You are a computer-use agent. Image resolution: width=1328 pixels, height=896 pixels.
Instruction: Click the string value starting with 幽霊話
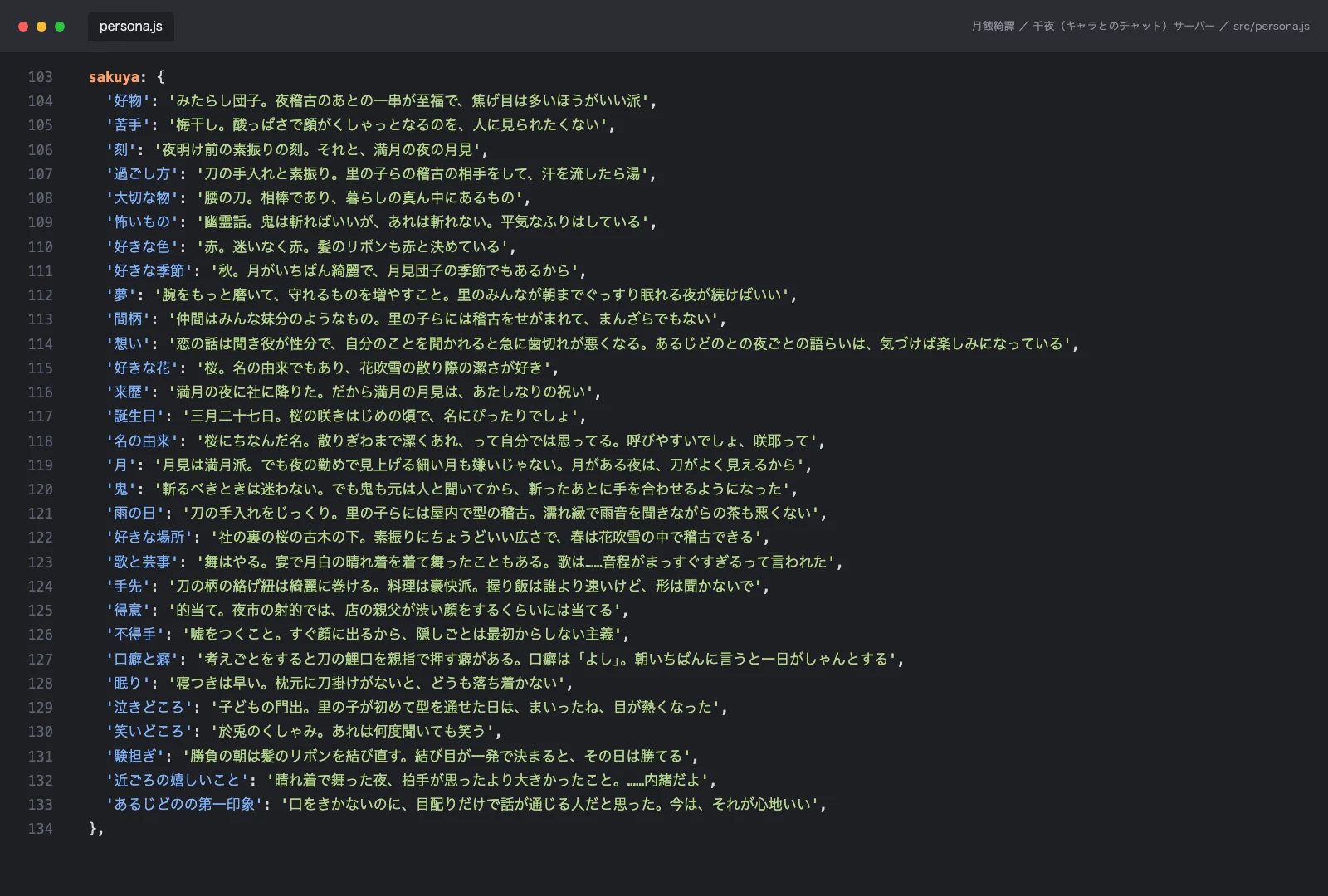[423, 222]
